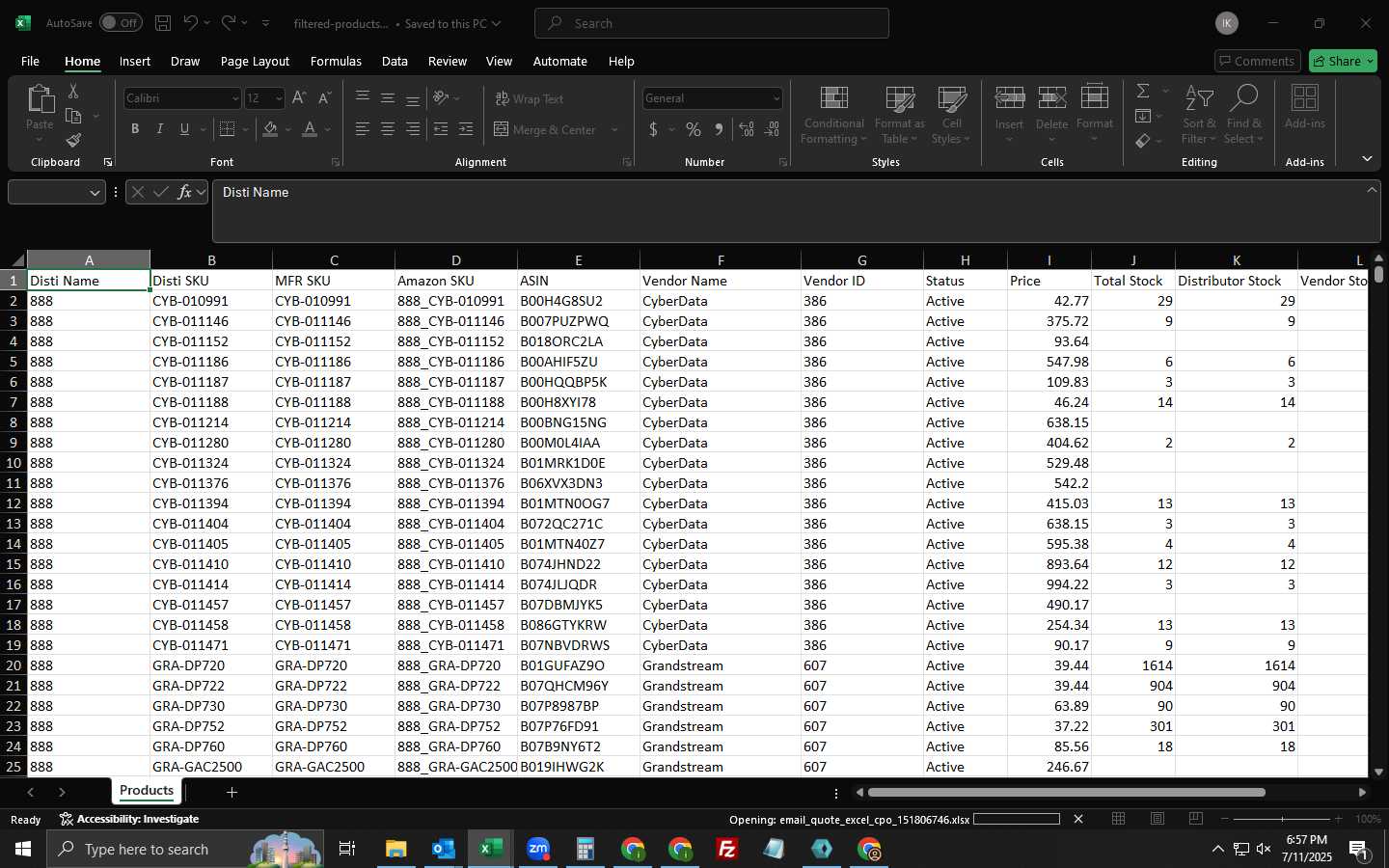
Task: Open the Font size dropdown
Action: coord(279,98)
